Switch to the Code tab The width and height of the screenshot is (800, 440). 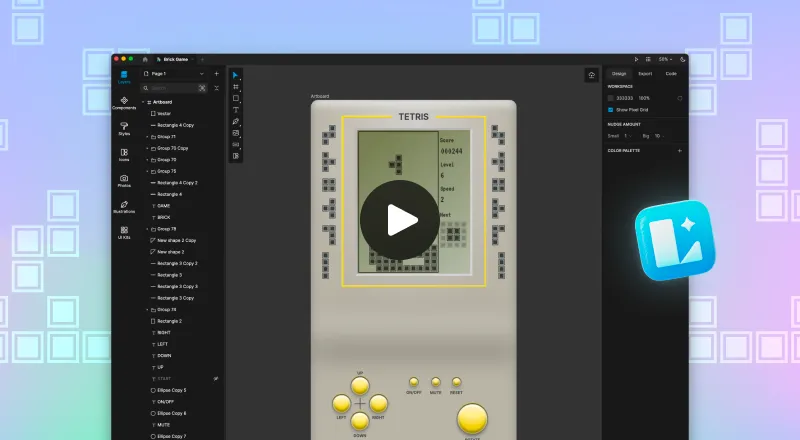(671, 74)
